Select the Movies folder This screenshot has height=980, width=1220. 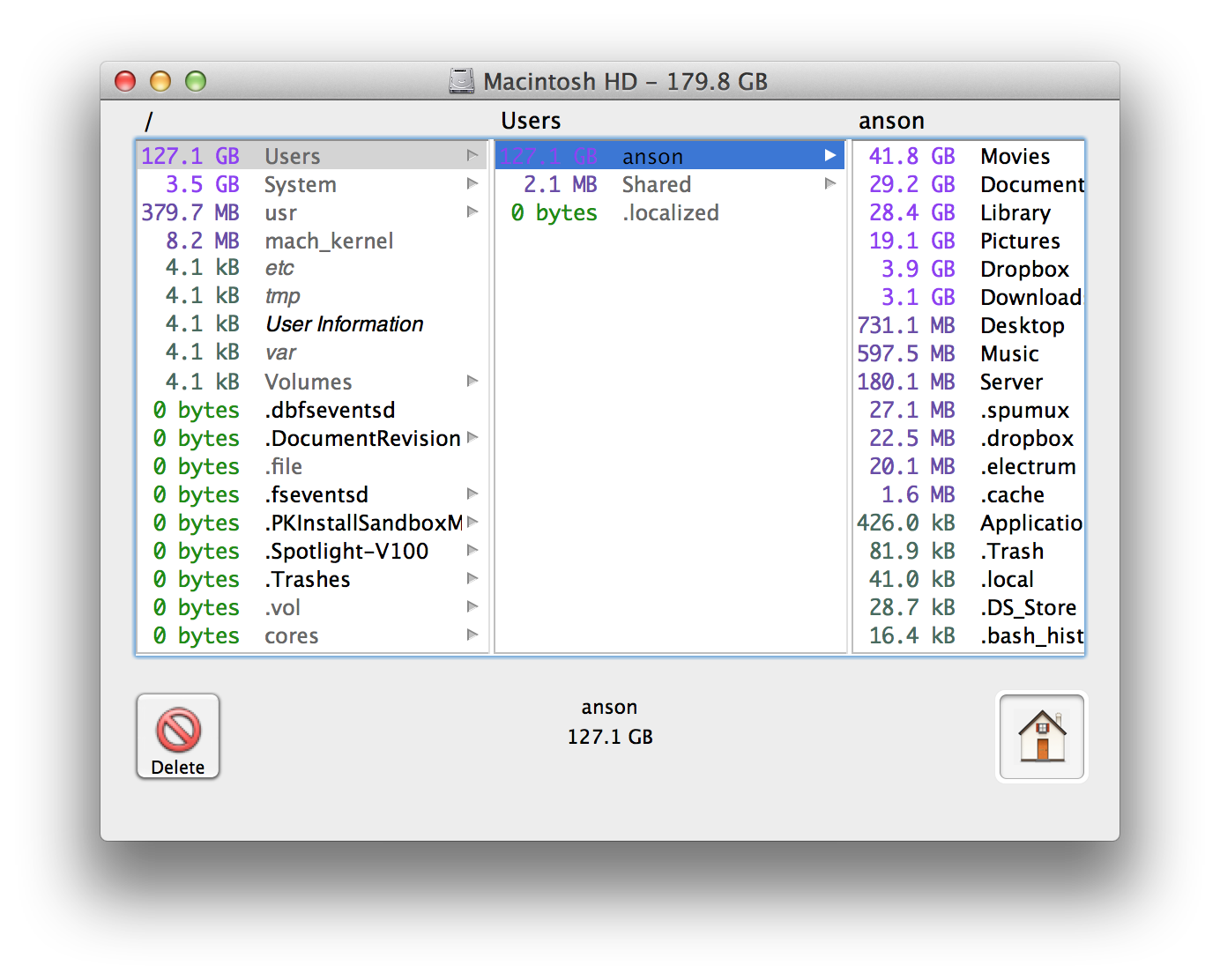pyautogui.click(x=969, y=156)
